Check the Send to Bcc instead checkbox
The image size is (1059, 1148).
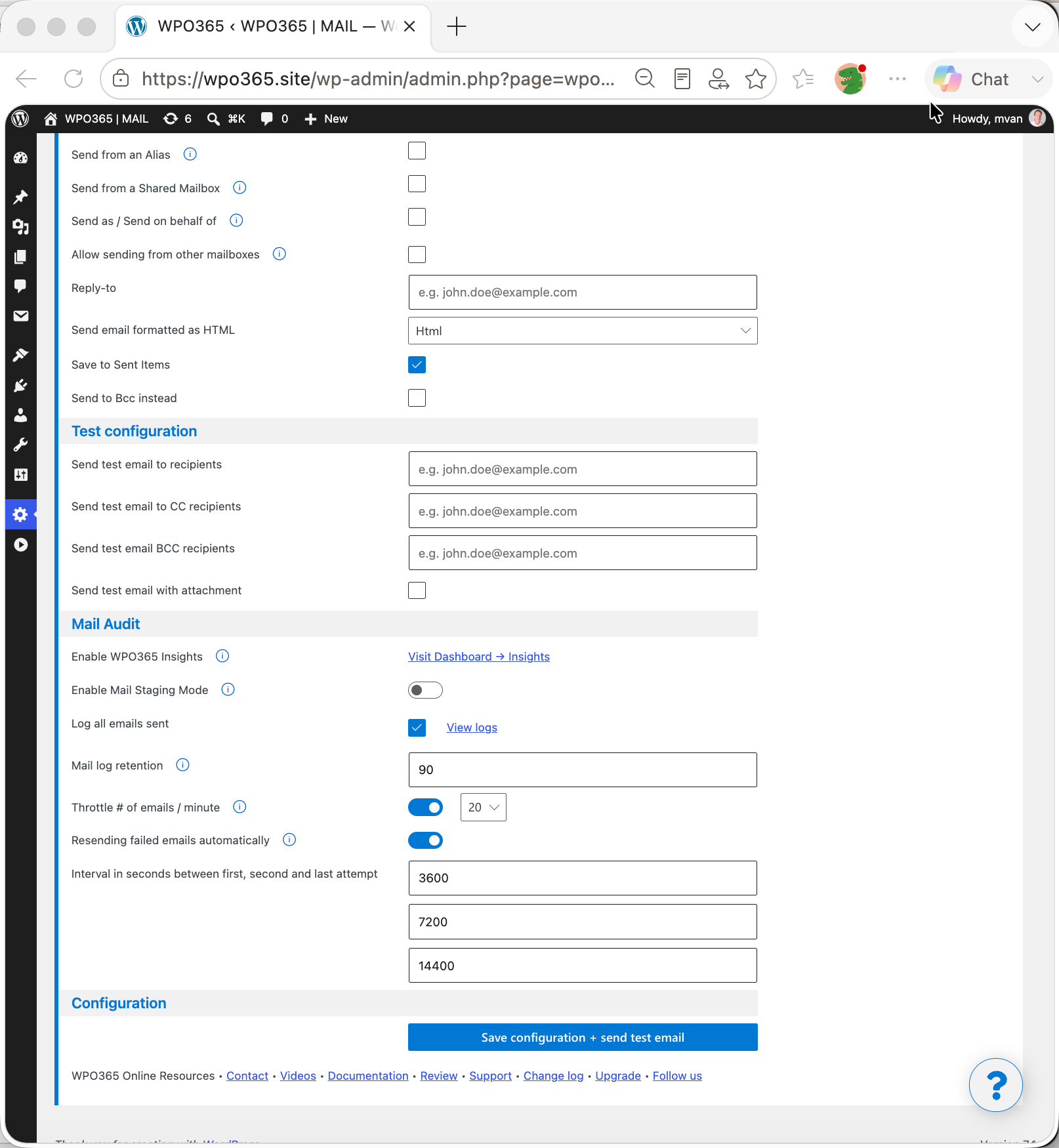[417, 398]
